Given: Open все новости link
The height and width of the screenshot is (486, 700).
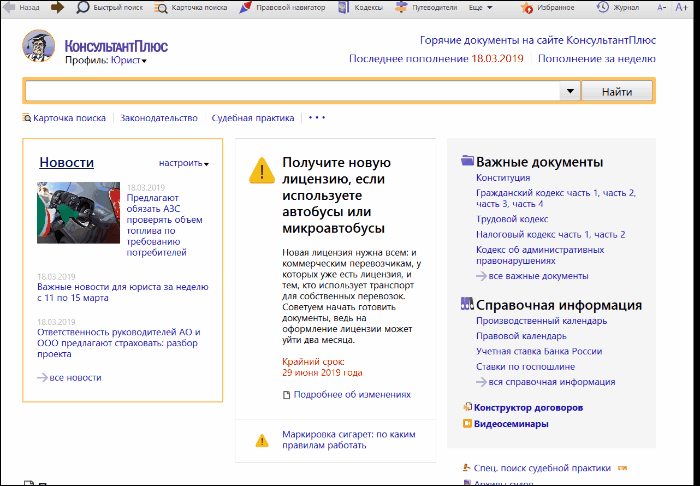Looking at the screenshot, I should [x=70, y=378].
